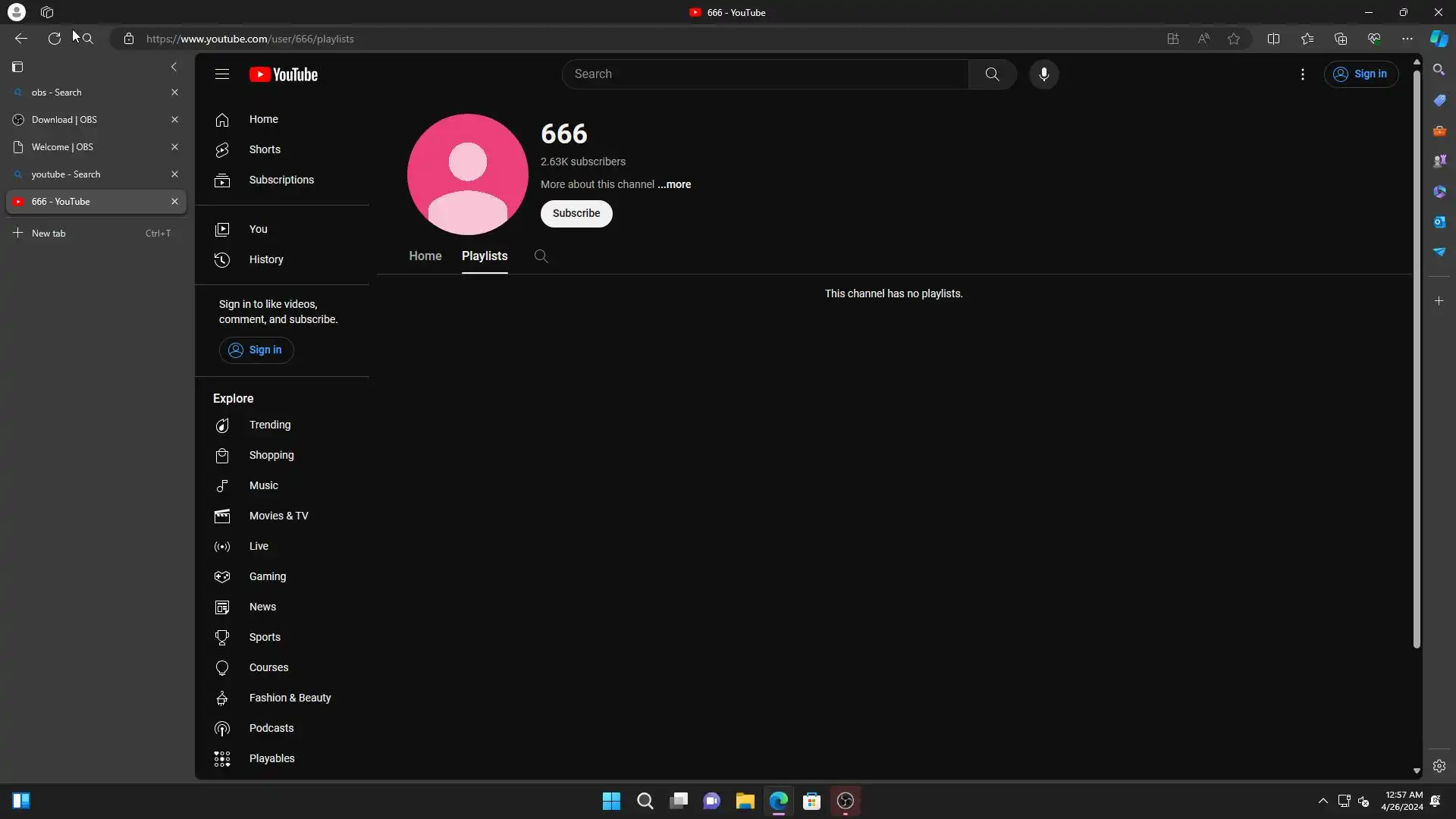
Task: Expand channel description with ...more
Action: click(674, 184)
